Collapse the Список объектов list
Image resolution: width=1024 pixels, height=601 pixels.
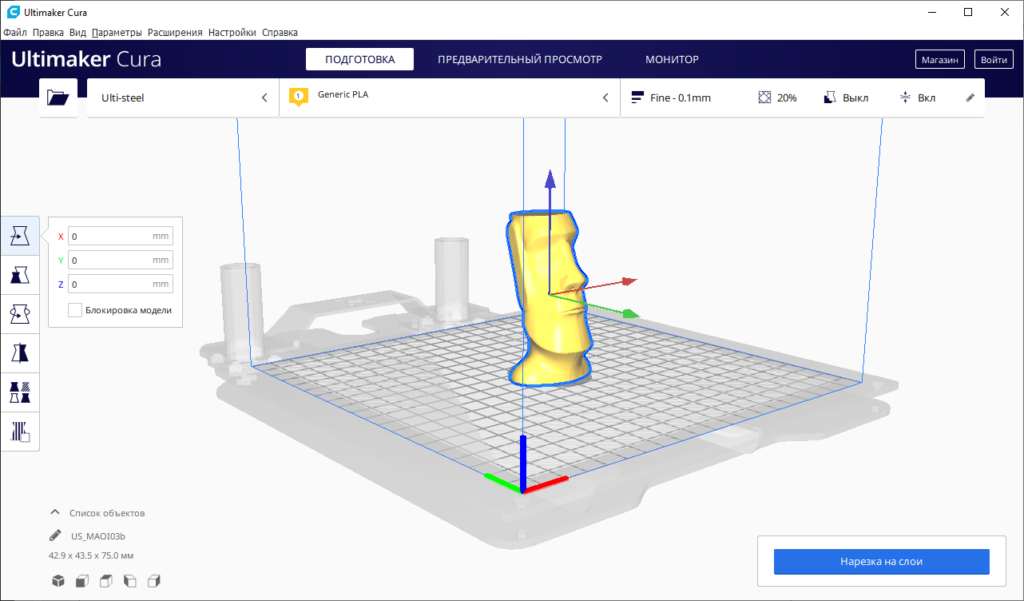pyautogui.click(x=56, y=513)
